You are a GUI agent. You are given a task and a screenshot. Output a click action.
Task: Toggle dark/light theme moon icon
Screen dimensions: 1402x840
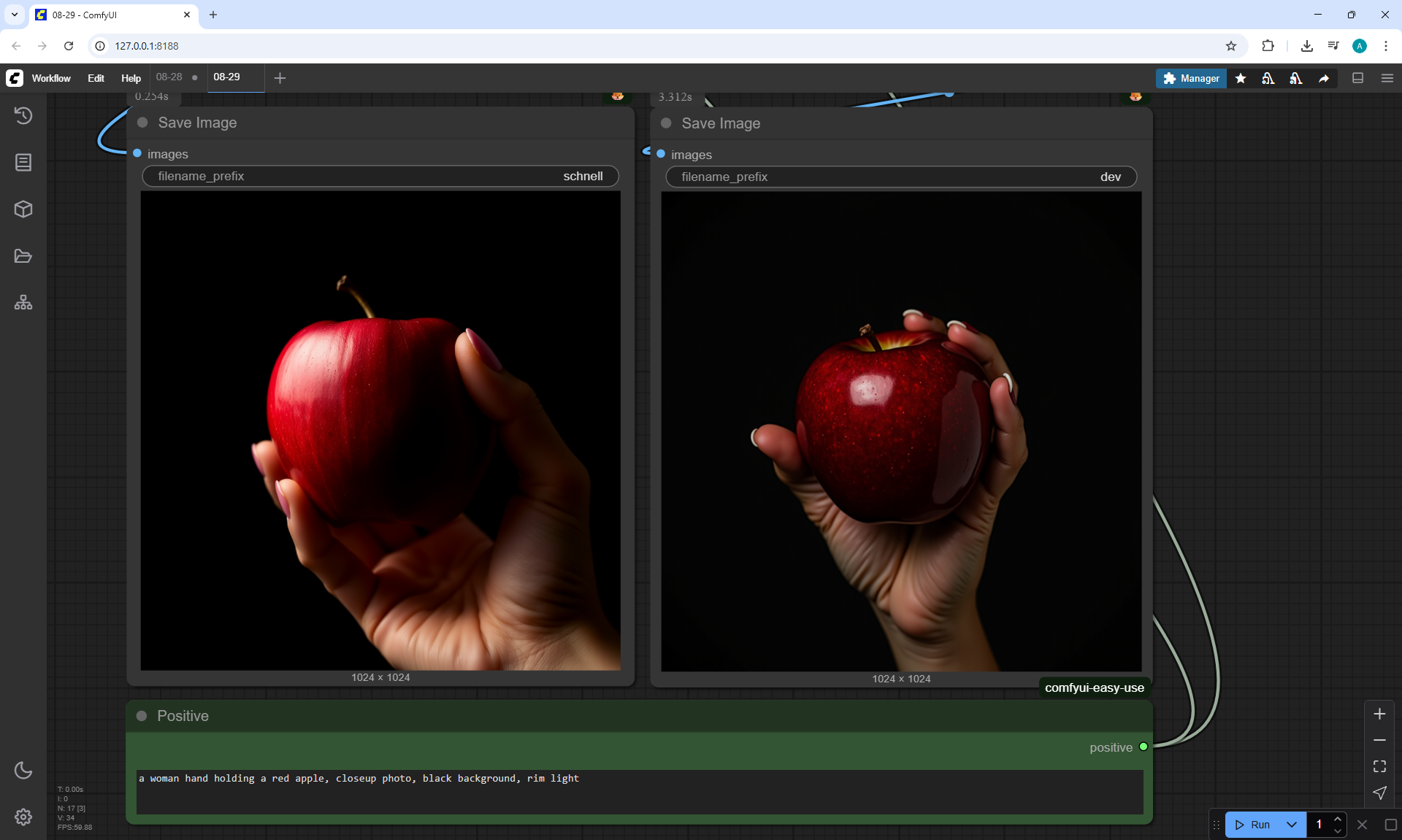(x=23, y=770)
